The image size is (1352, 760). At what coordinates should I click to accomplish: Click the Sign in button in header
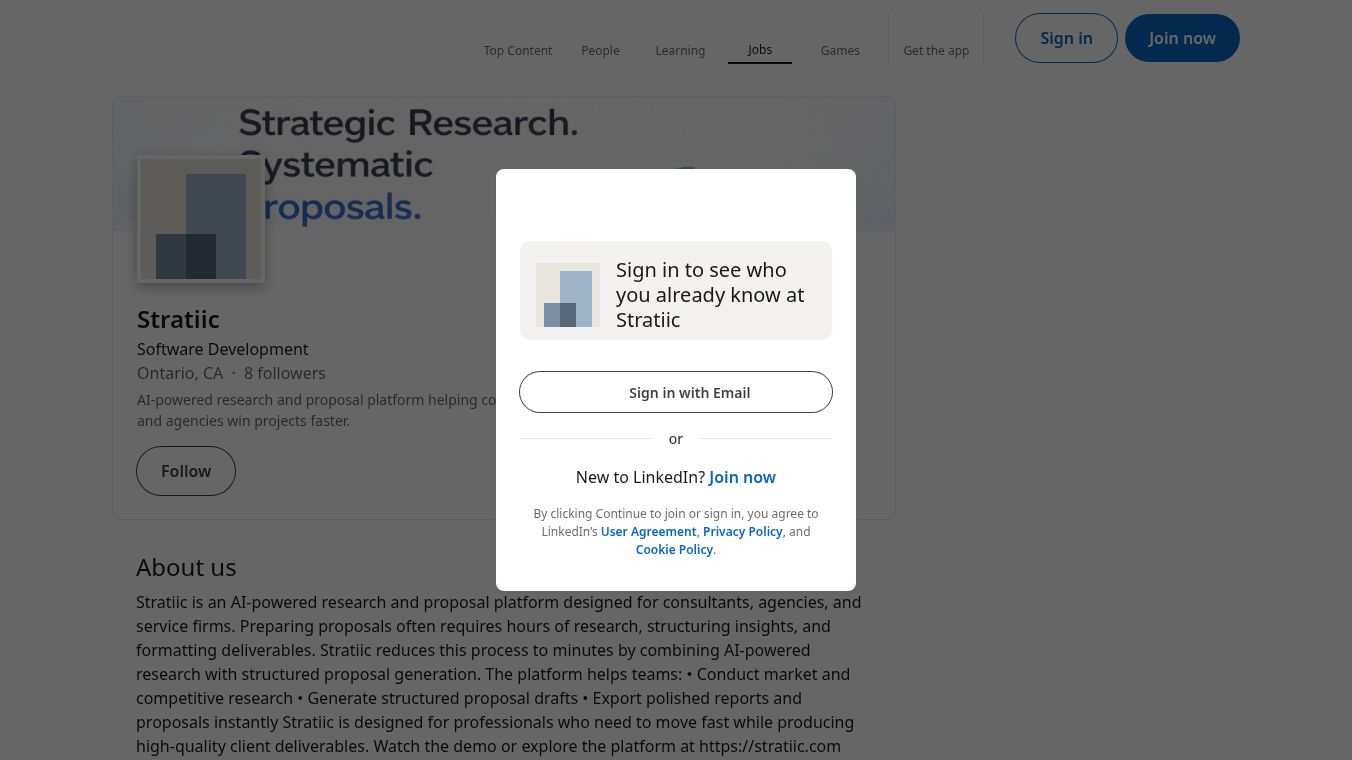[x=1066, y=38]
